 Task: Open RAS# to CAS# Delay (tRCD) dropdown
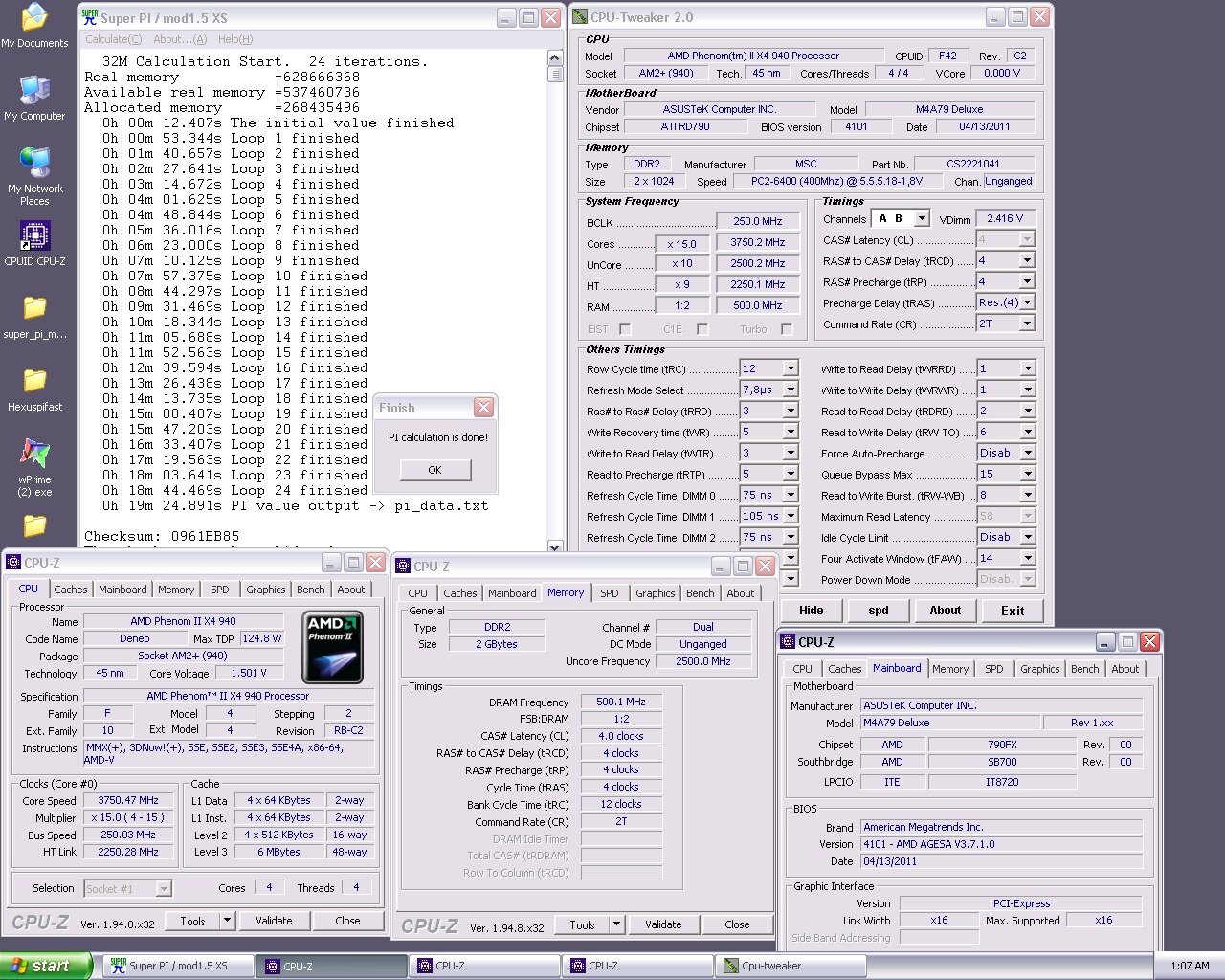pyautogui.click(x=1027, y=260)
